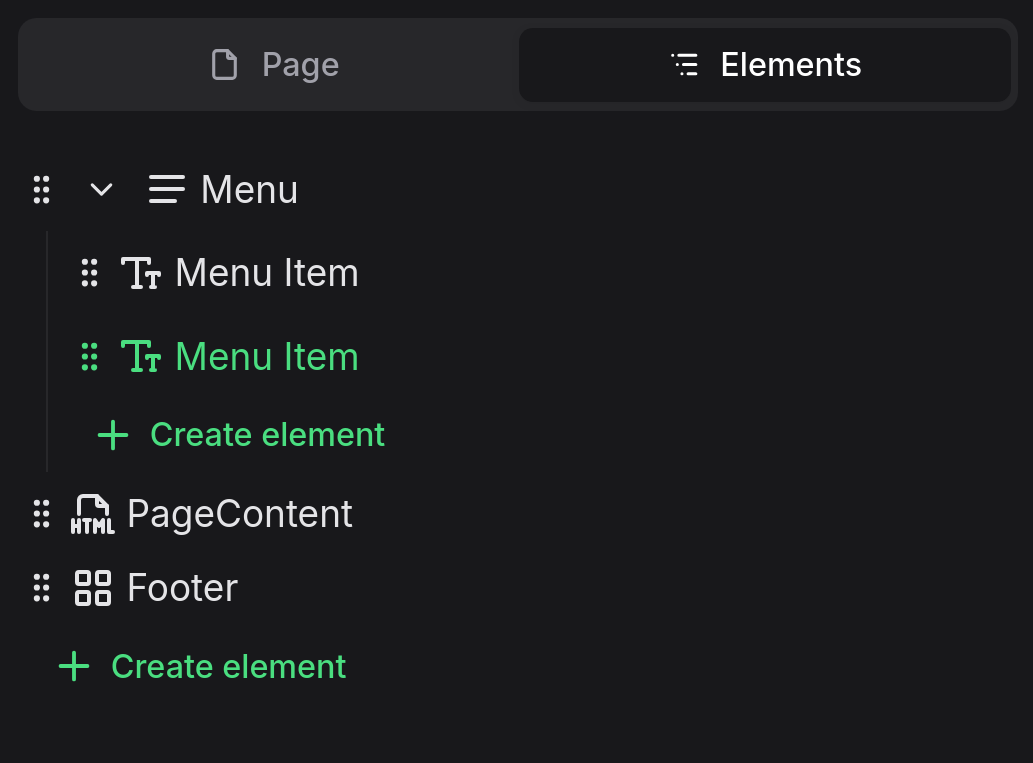
Task: Click the green Menu Item's drag handle
Action: [x=89, y=357]
